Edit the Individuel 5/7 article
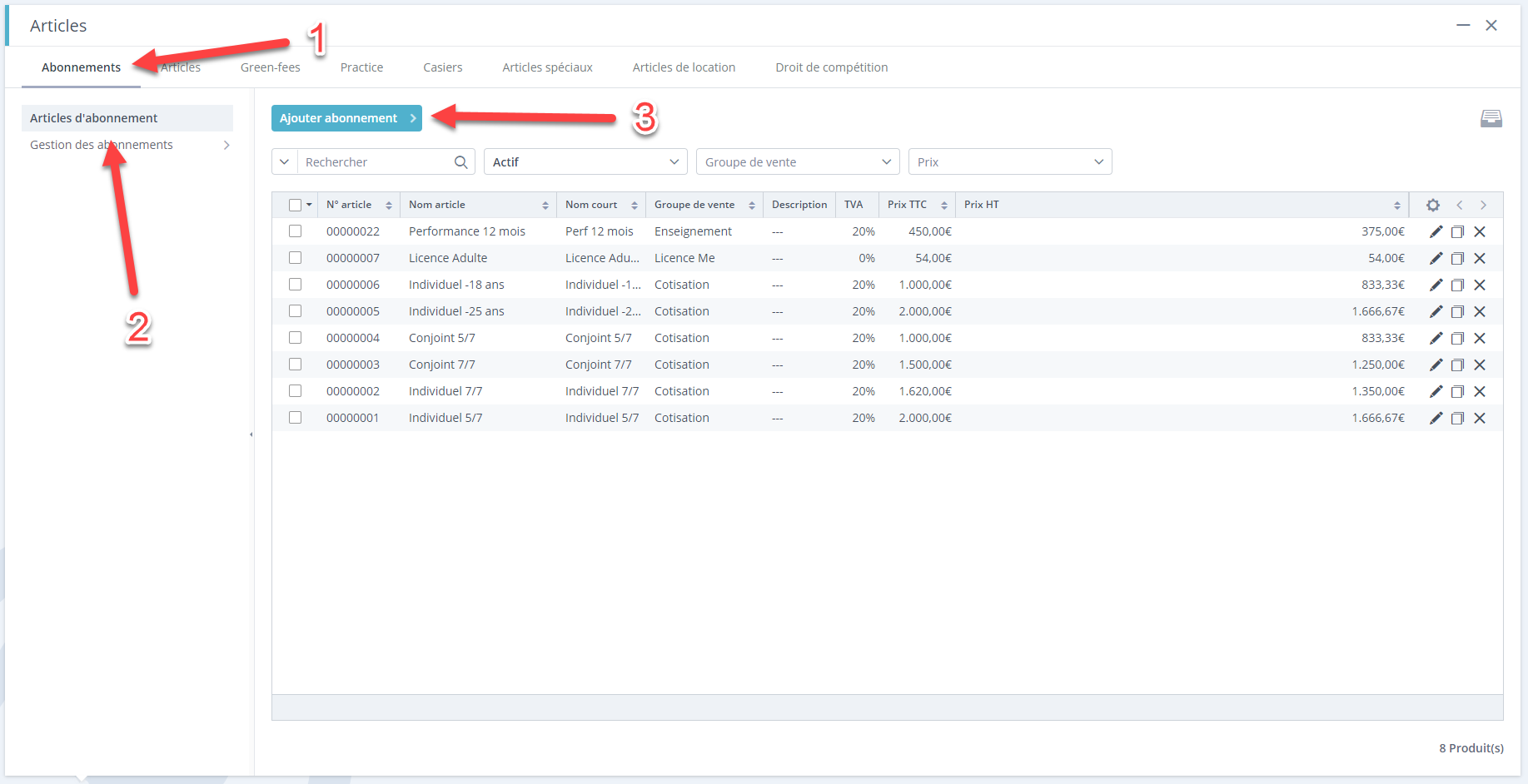The height and width of the screenshot is (784, 1528). [x=1436, y=418]
